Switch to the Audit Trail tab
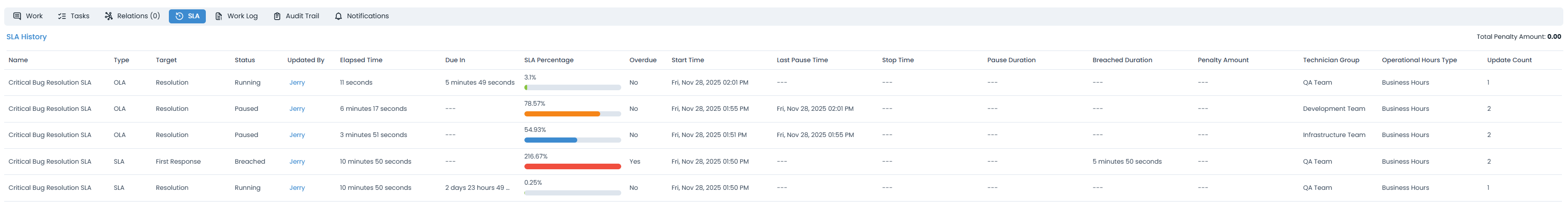The width and height of the screenshot is (1568, 202). tap(302, 16)
